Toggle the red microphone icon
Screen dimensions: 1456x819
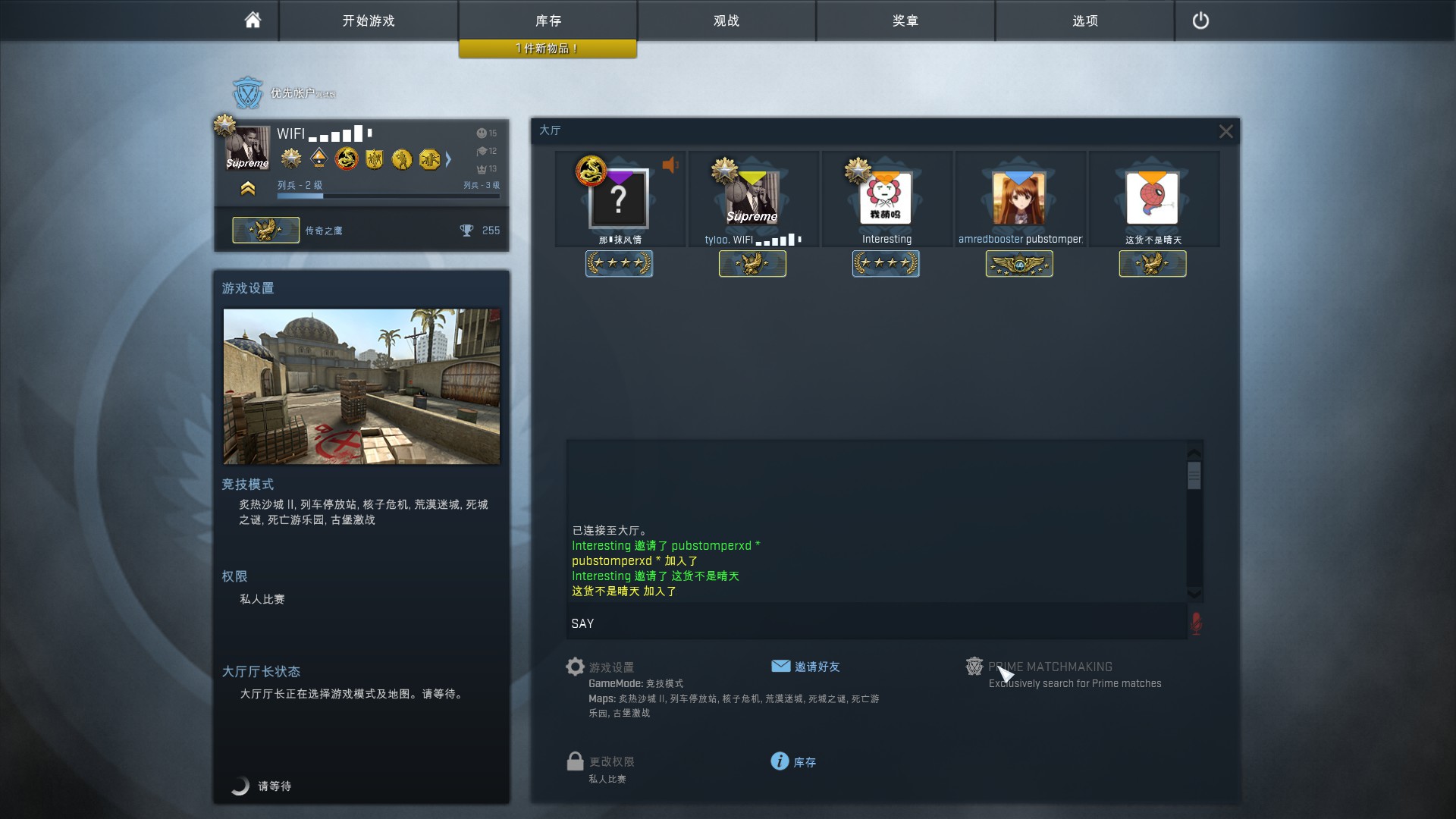point(1196,623)
